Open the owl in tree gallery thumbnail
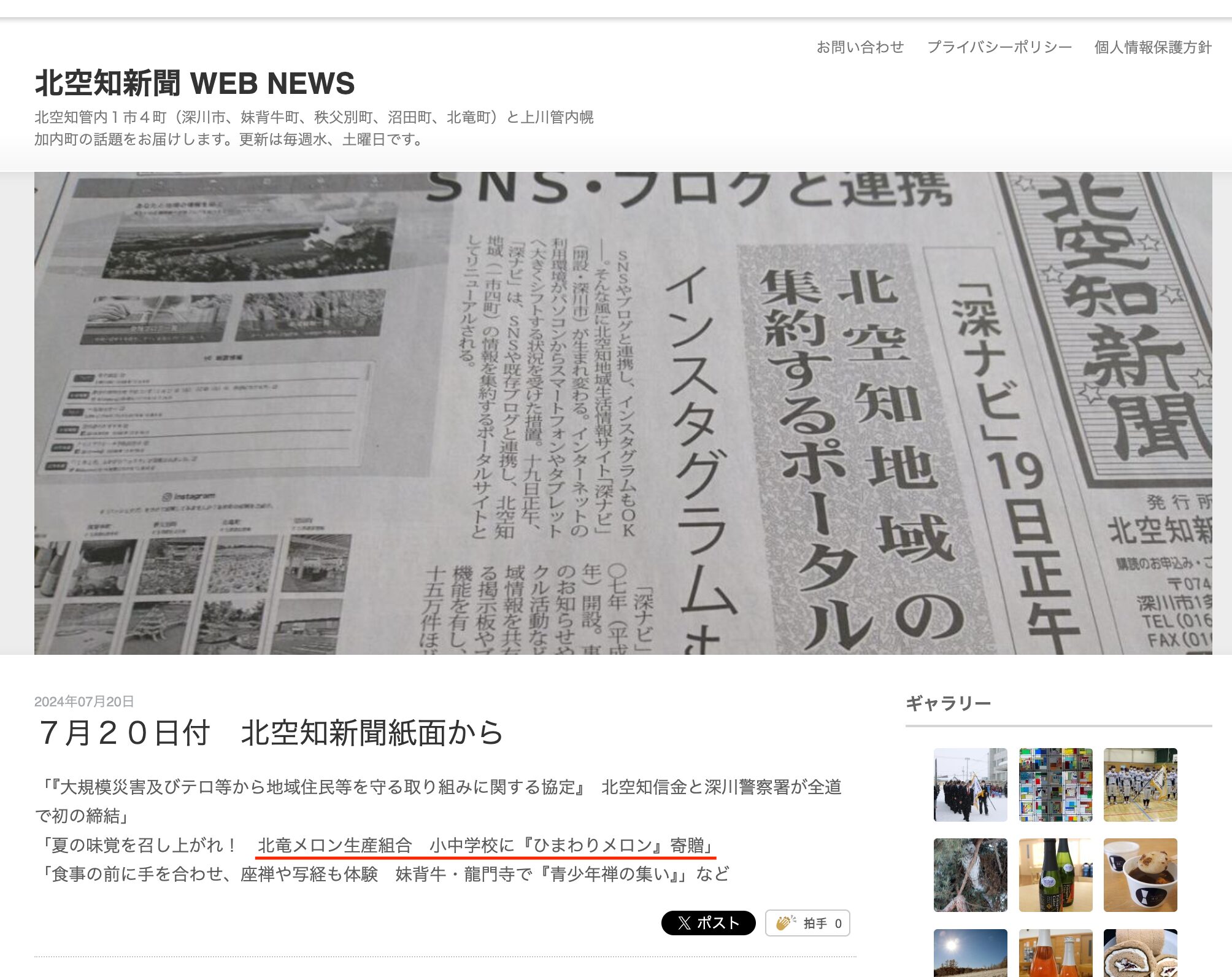1232x977 pixels. [970, 875]
